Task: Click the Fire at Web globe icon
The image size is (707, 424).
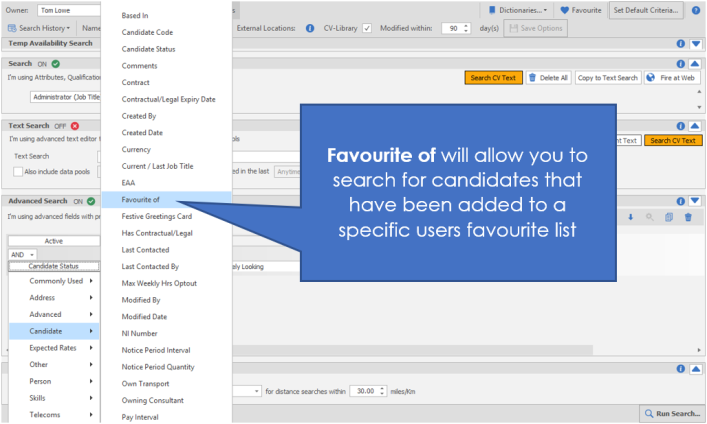Action: [651, 77]
